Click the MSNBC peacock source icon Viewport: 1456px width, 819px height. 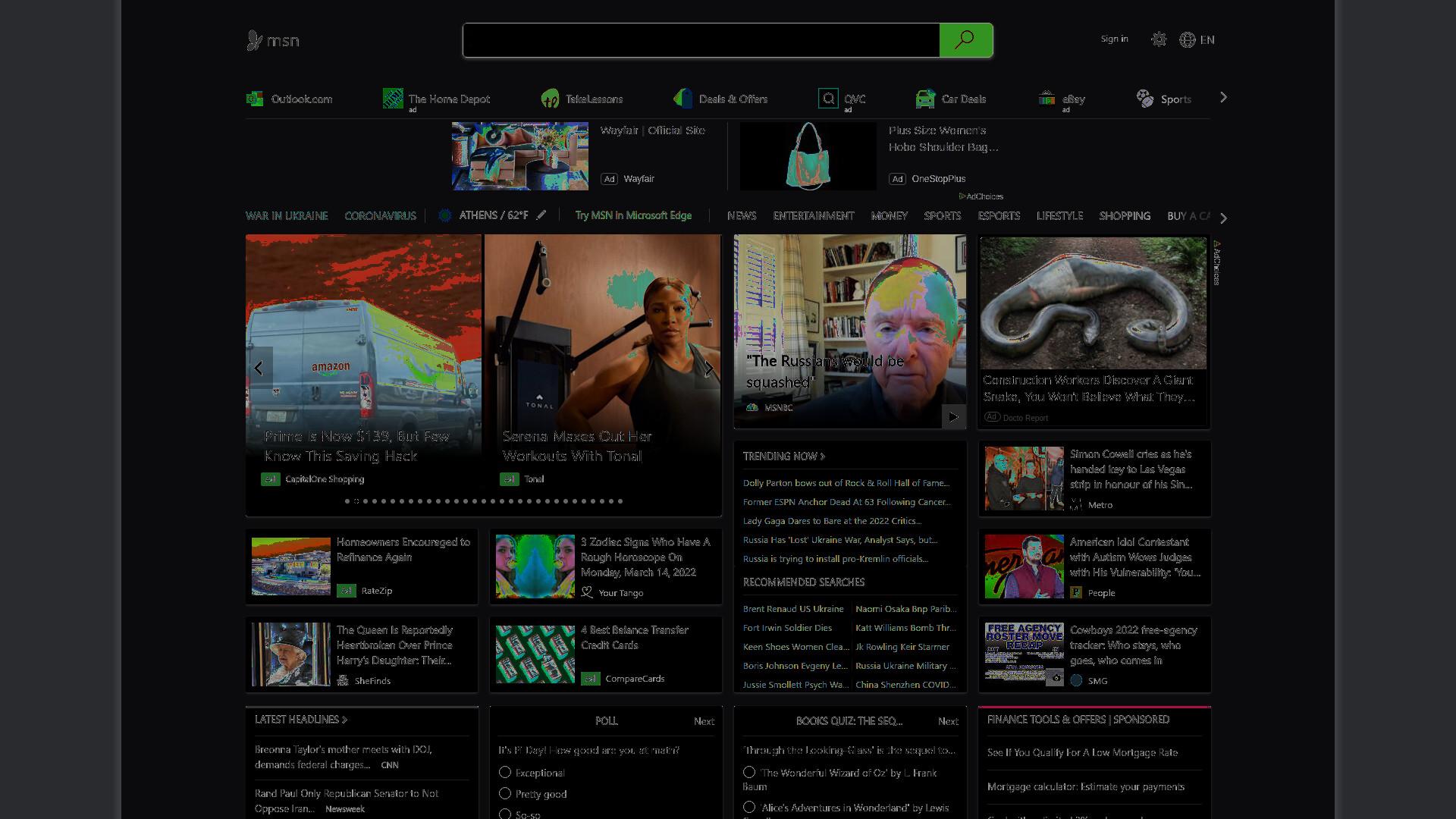point(752,407)
